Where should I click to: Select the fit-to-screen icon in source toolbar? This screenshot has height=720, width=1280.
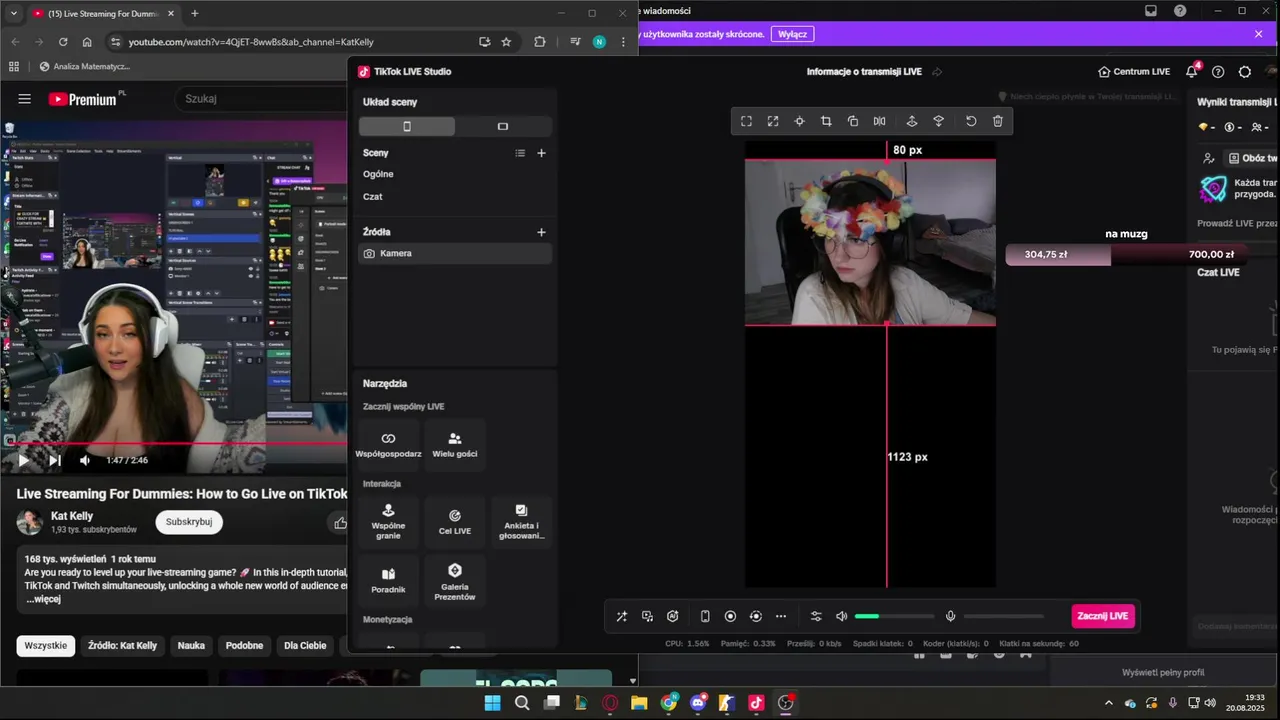[746, 121]
